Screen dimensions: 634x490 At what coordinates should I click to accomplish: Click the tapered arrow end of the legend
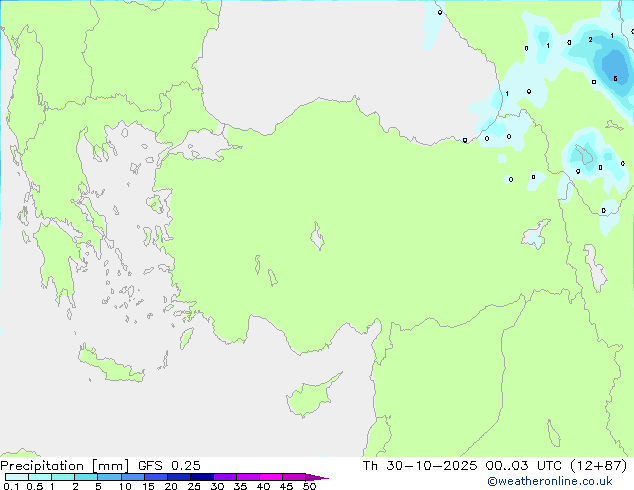point(317,478)
